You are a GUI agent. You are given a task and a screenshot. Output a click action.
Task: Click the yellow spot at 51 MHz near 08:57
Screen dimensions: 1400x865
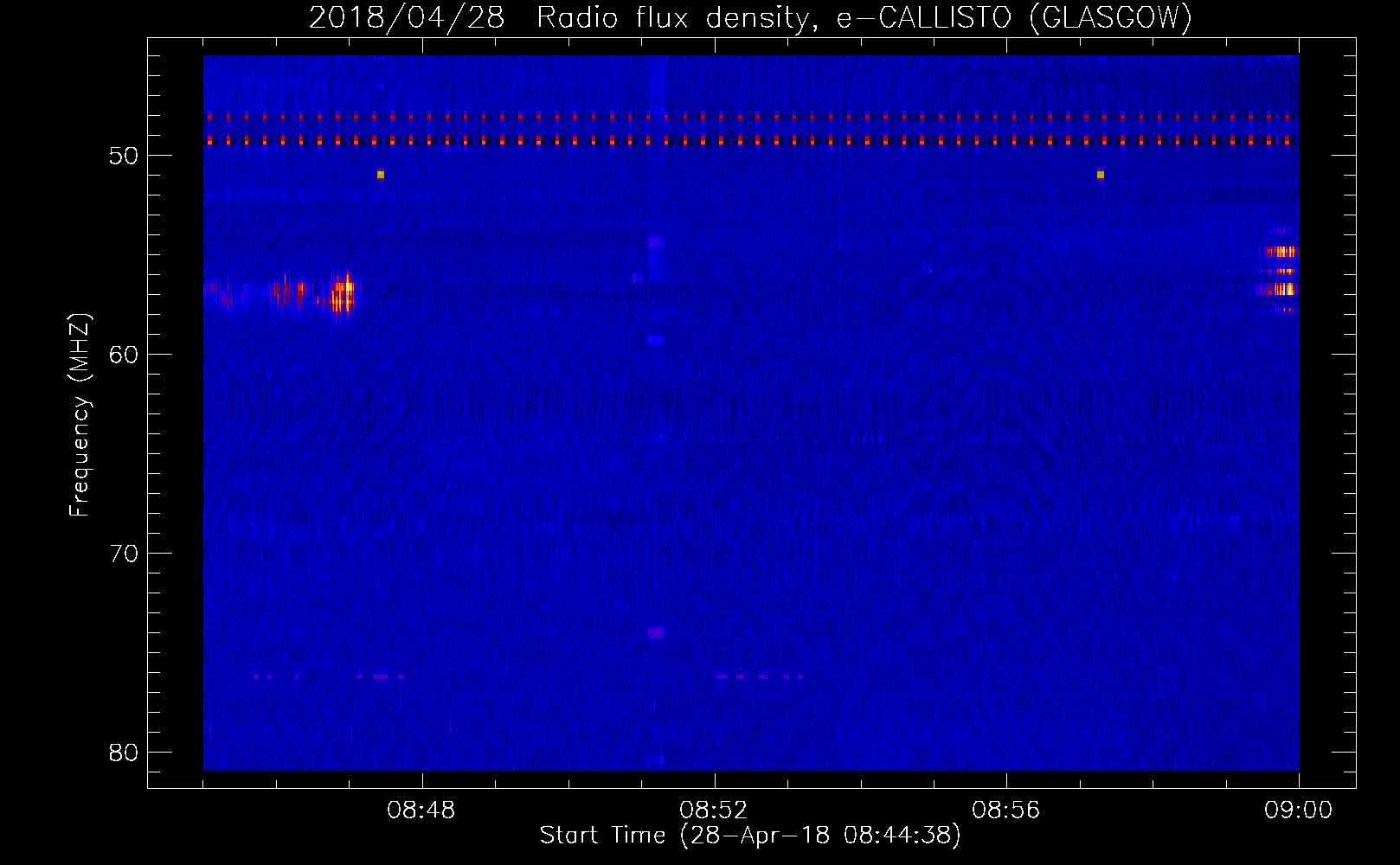[1101, 175]
